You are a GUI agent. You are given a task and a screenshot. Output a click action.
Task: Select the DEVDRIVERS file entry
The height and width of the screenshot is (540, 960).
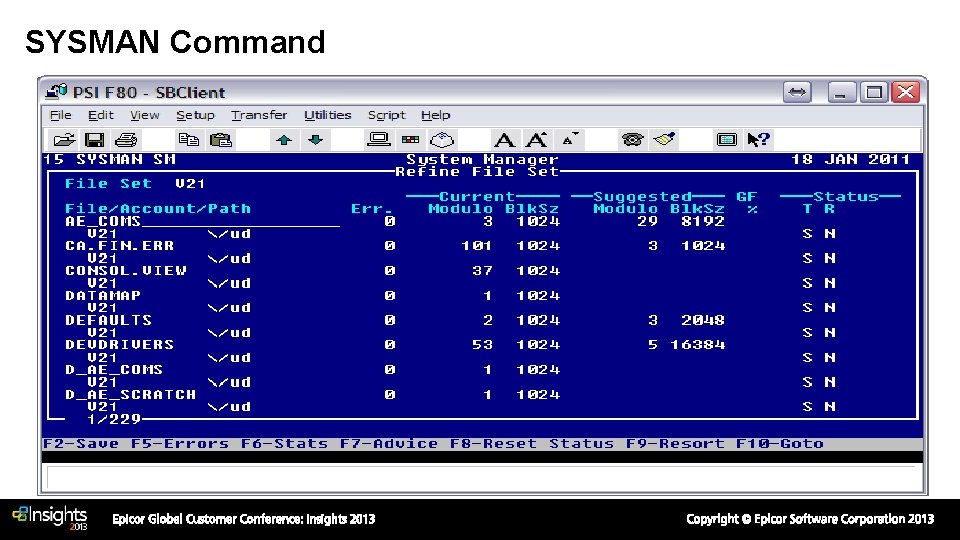[x=119, y=345]
